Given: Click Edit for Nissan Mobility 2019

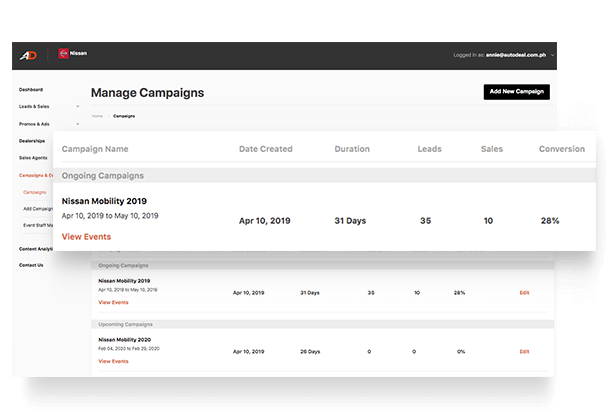Looking at the screenshot, I should tap(524, 293).
